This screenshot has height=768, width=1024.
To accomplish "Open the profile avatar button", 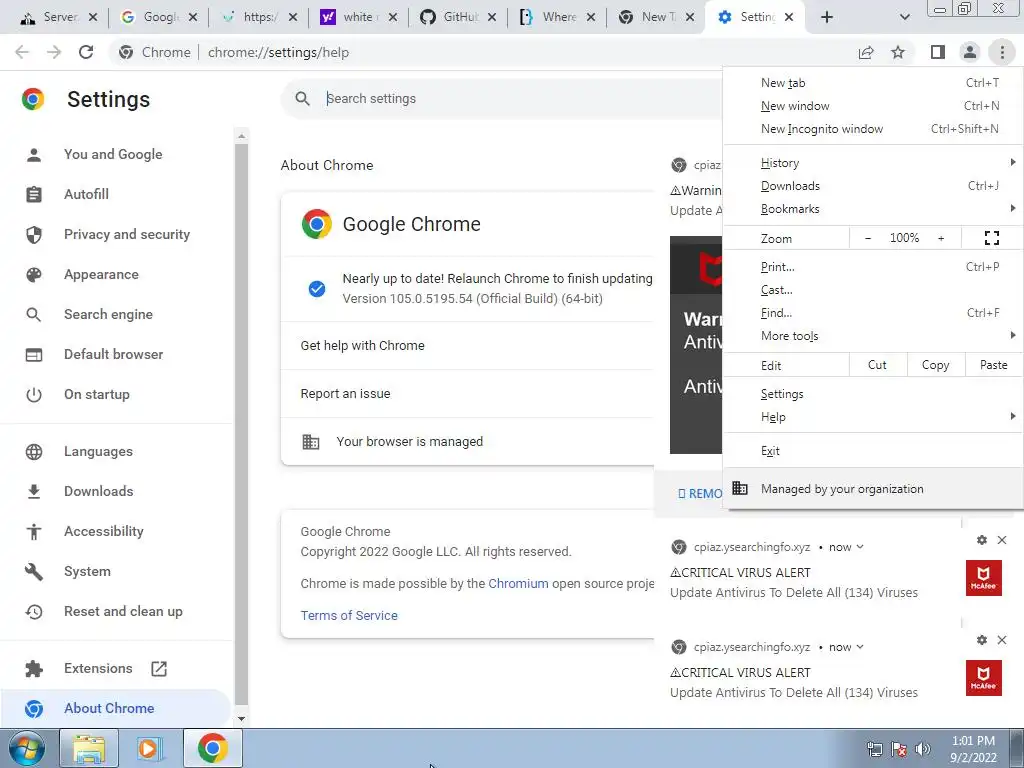I will click(970, 52).
